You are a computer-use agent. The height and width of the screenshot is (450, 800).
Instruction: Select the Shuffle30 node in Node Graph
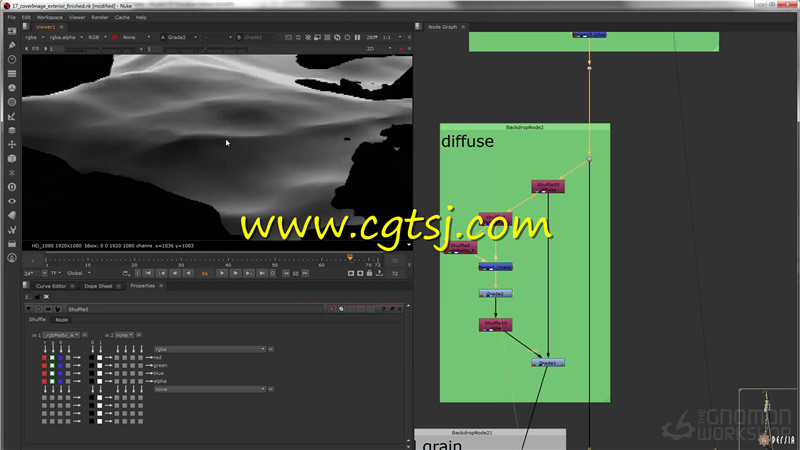(548, 186)
